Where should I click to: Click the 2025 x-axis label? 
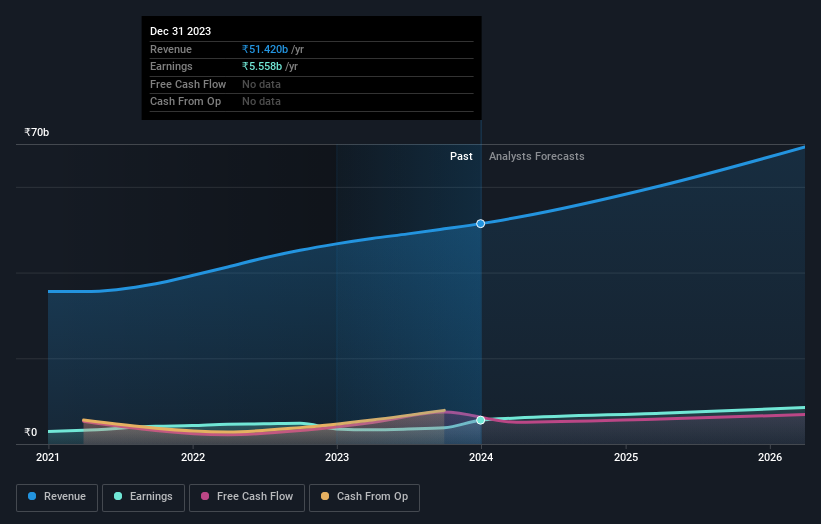[626, 458]
